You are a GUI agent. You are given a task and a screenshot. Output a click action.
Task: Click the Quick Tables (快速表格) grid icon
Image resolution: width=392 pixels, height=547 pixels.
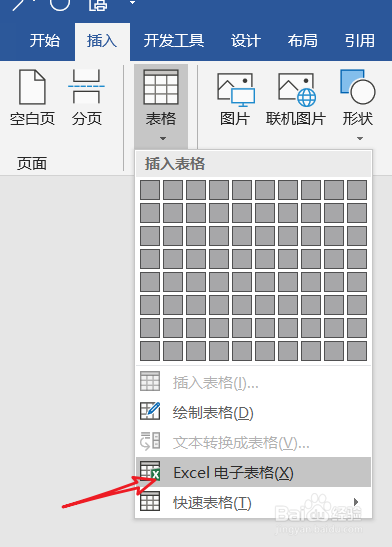point(150,501)
